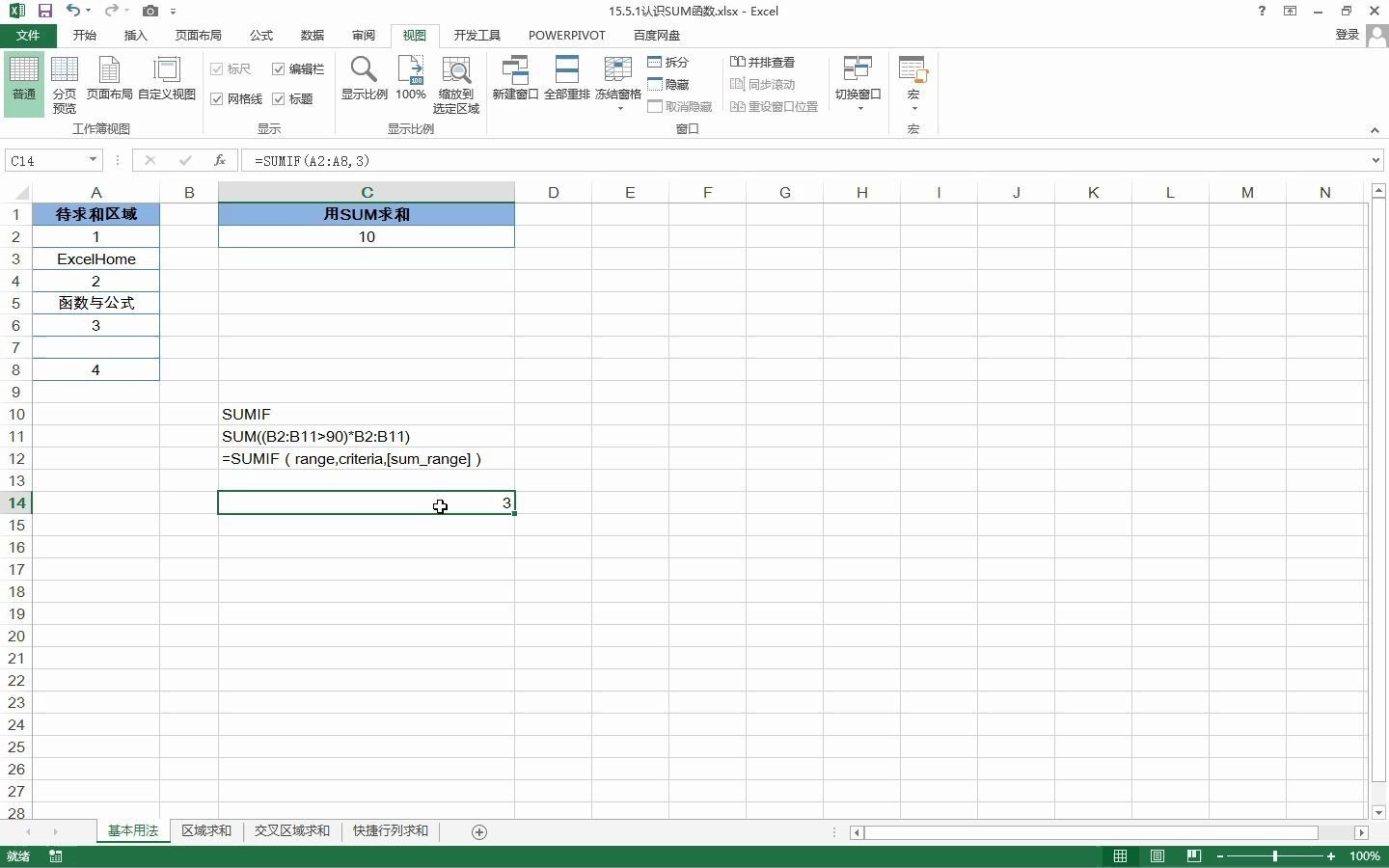The width and height of the screenshot is (1389, 868).
Task: Switch to Normal view in status bar
Action: click(x=1120, y=856)
